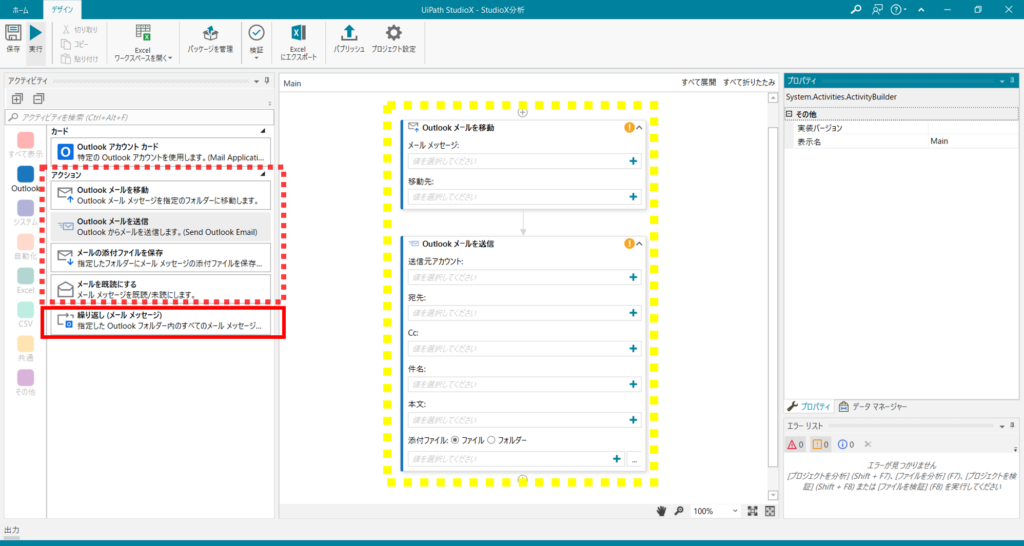Select the 共通 category filter
Screen dimensions: 1024x546
(x=25, y=349)
